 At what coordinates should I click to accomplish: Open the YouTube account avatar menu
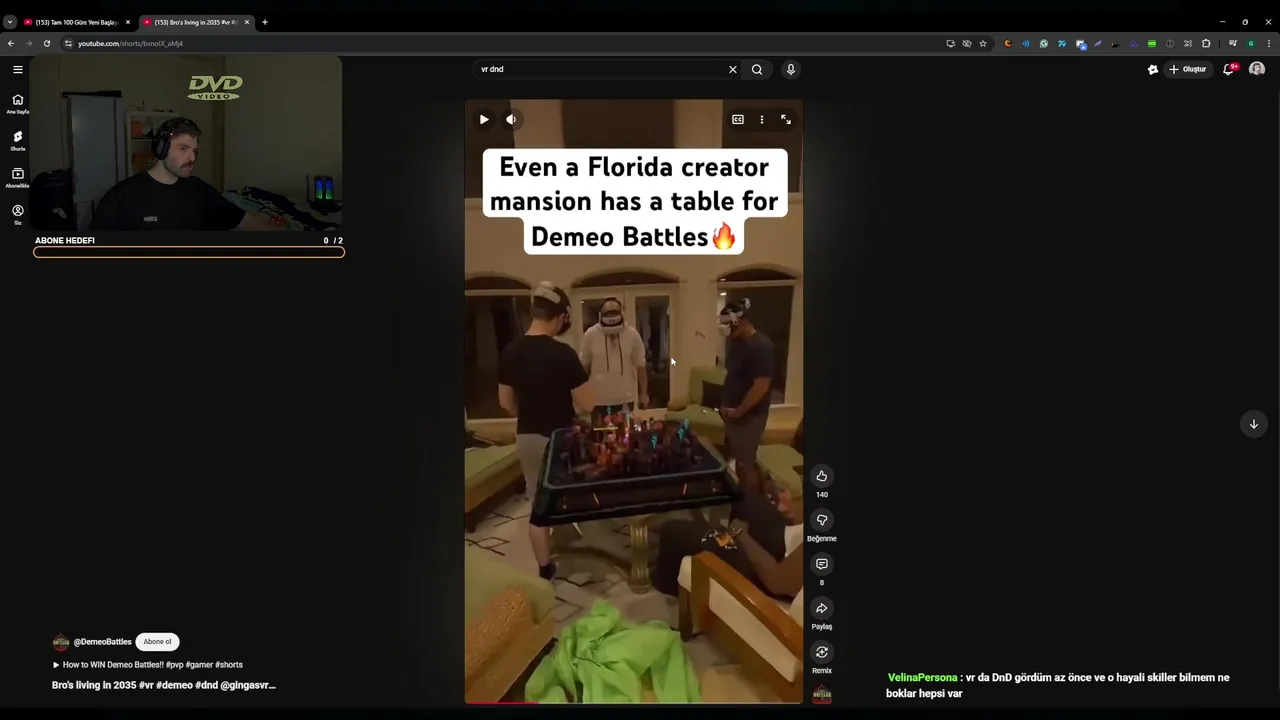point(1257,70)
